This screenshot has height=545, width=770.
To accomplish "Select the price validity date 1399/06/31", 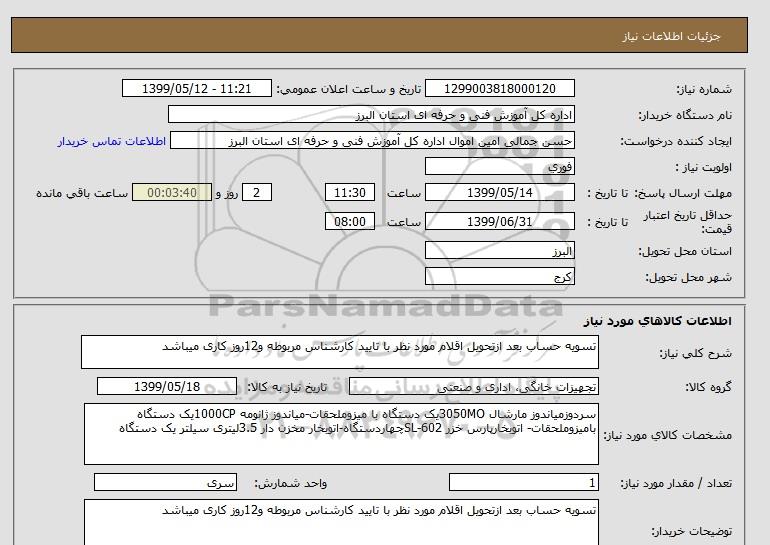I will coord(499,221).
